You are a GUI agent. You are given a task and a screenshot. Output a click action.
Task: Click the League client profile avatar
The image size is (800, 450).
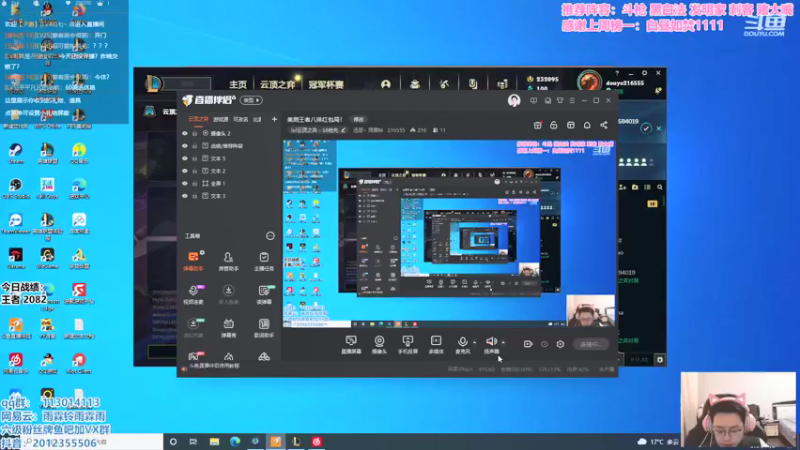(589, 81)
